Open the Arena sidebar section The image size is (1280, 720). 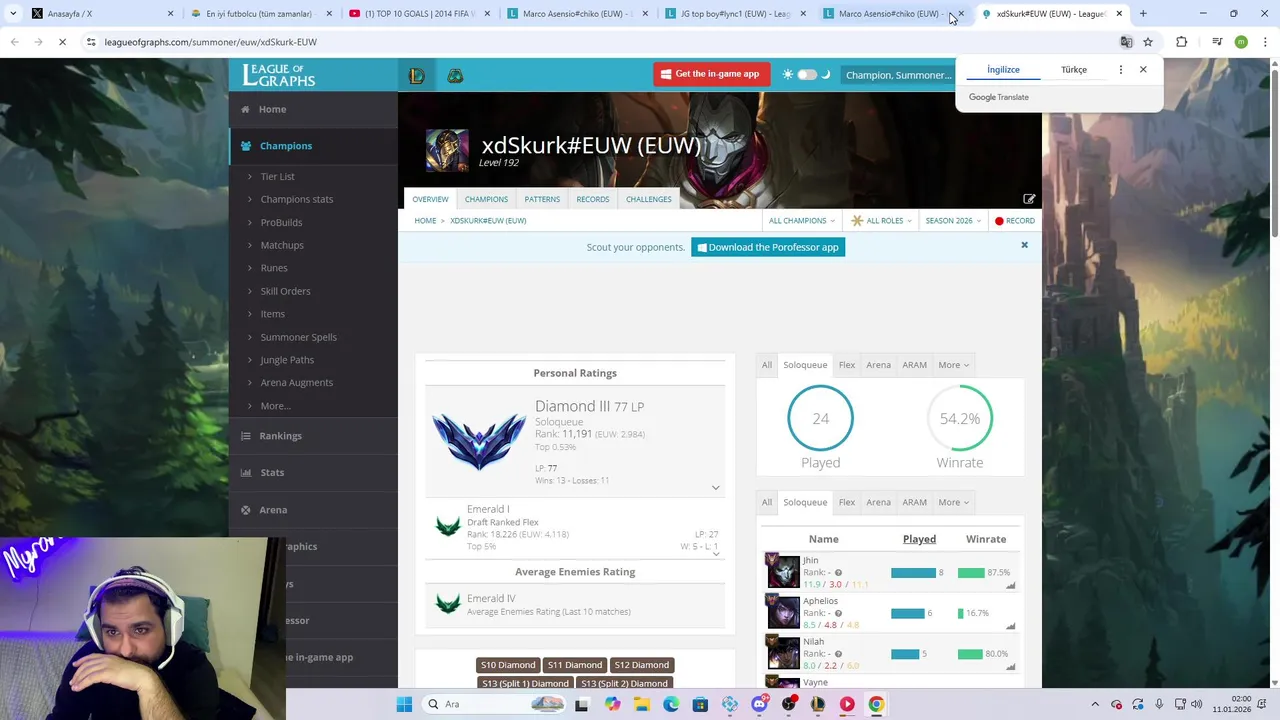(313, 510)
